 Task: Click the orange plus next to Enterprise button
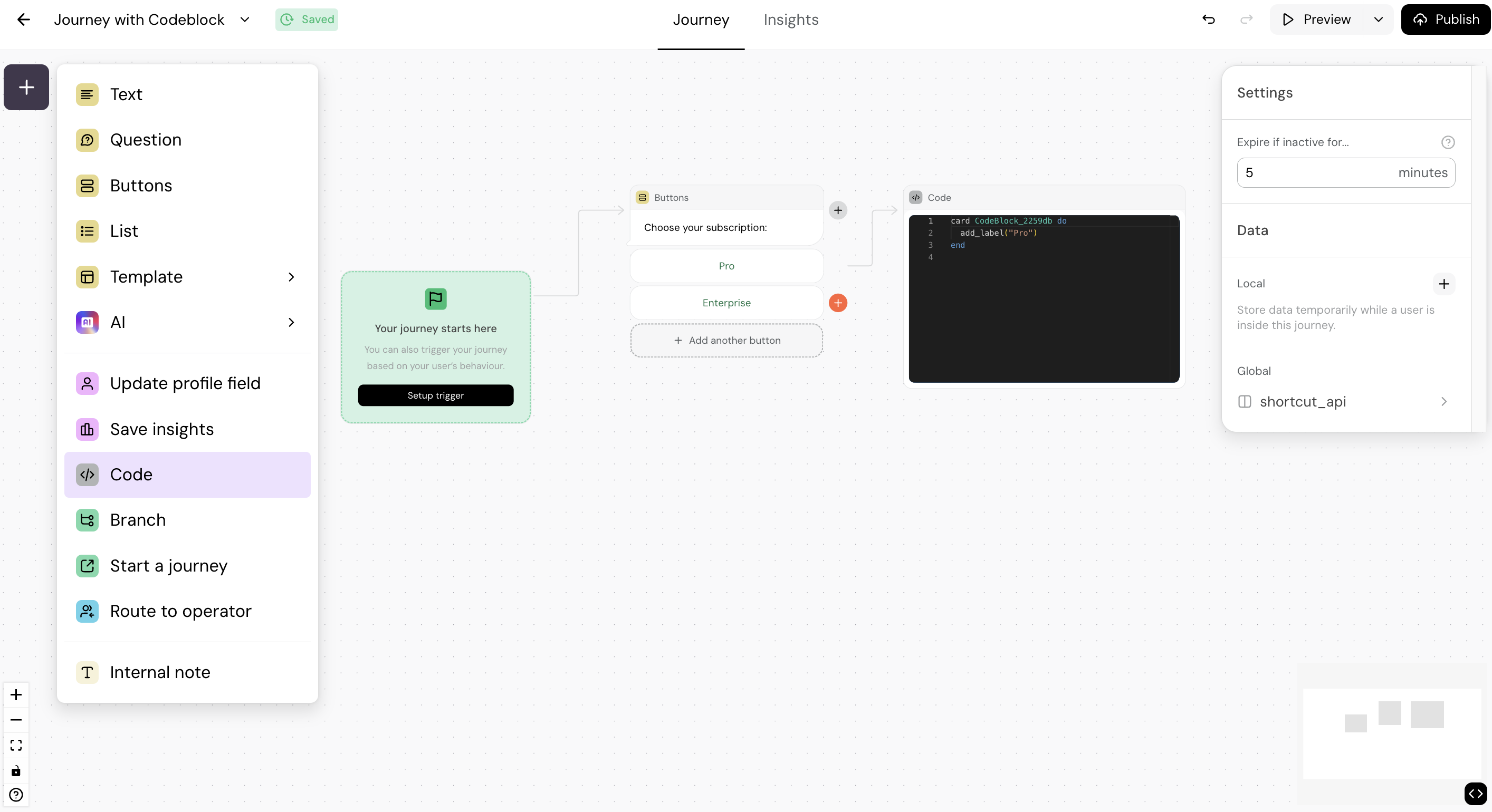(838, 303)
